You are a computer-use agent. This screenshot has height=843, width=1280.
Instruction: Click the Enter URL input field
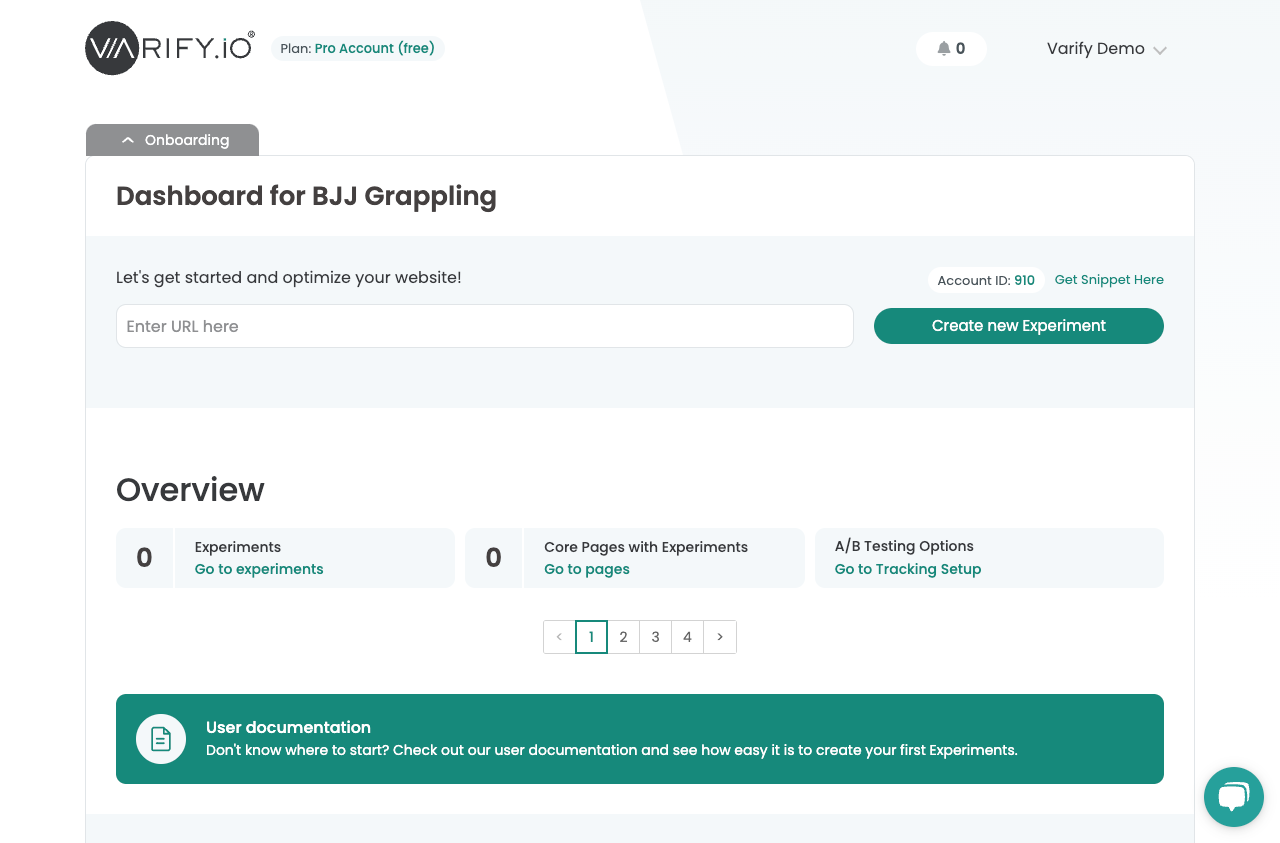(484, 326)
